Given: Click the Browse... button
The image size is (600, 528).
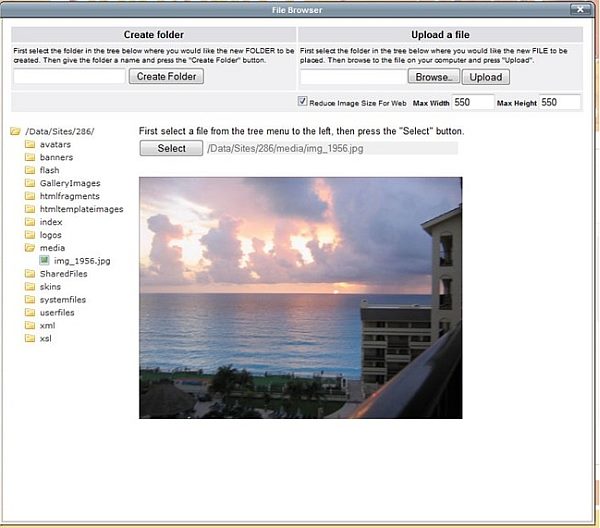Looking at the screenshot, I should pos(435,77).
